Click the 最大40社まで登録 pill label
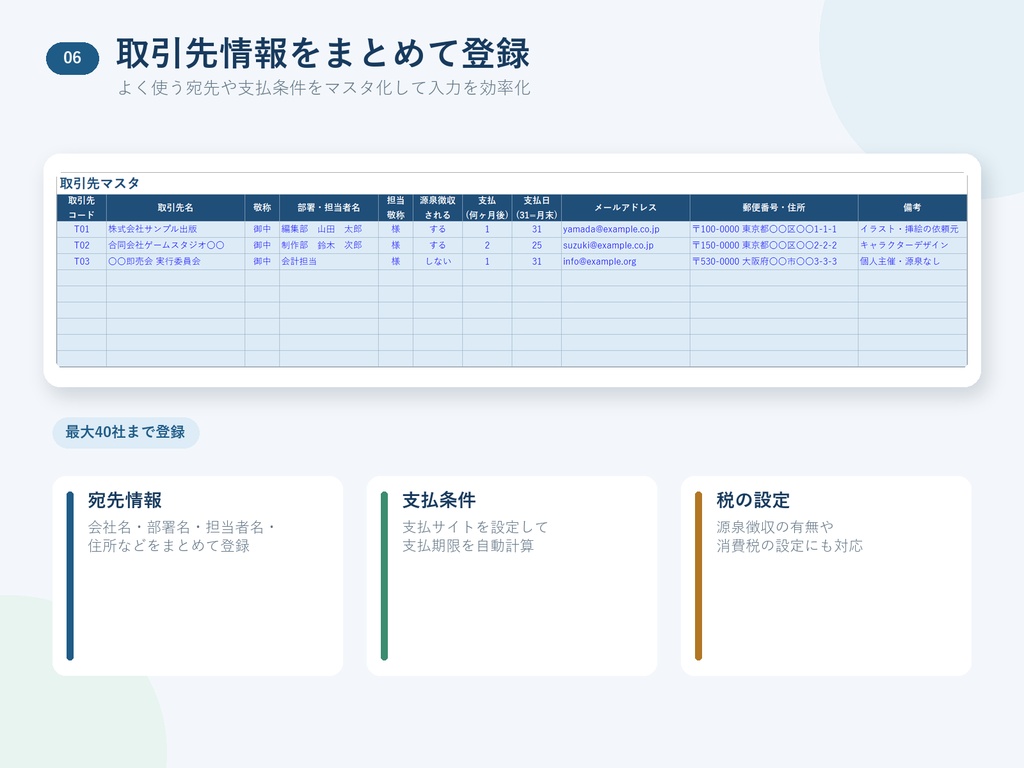This screenshot has width=1024, height=768. click(125, 432)
